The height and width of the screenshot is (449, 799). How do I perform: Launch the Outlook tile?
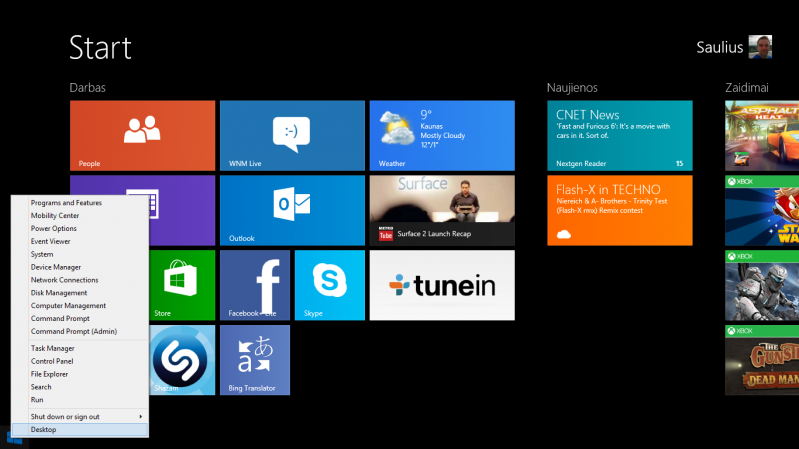pyautogui.click(x=291, y=210)
